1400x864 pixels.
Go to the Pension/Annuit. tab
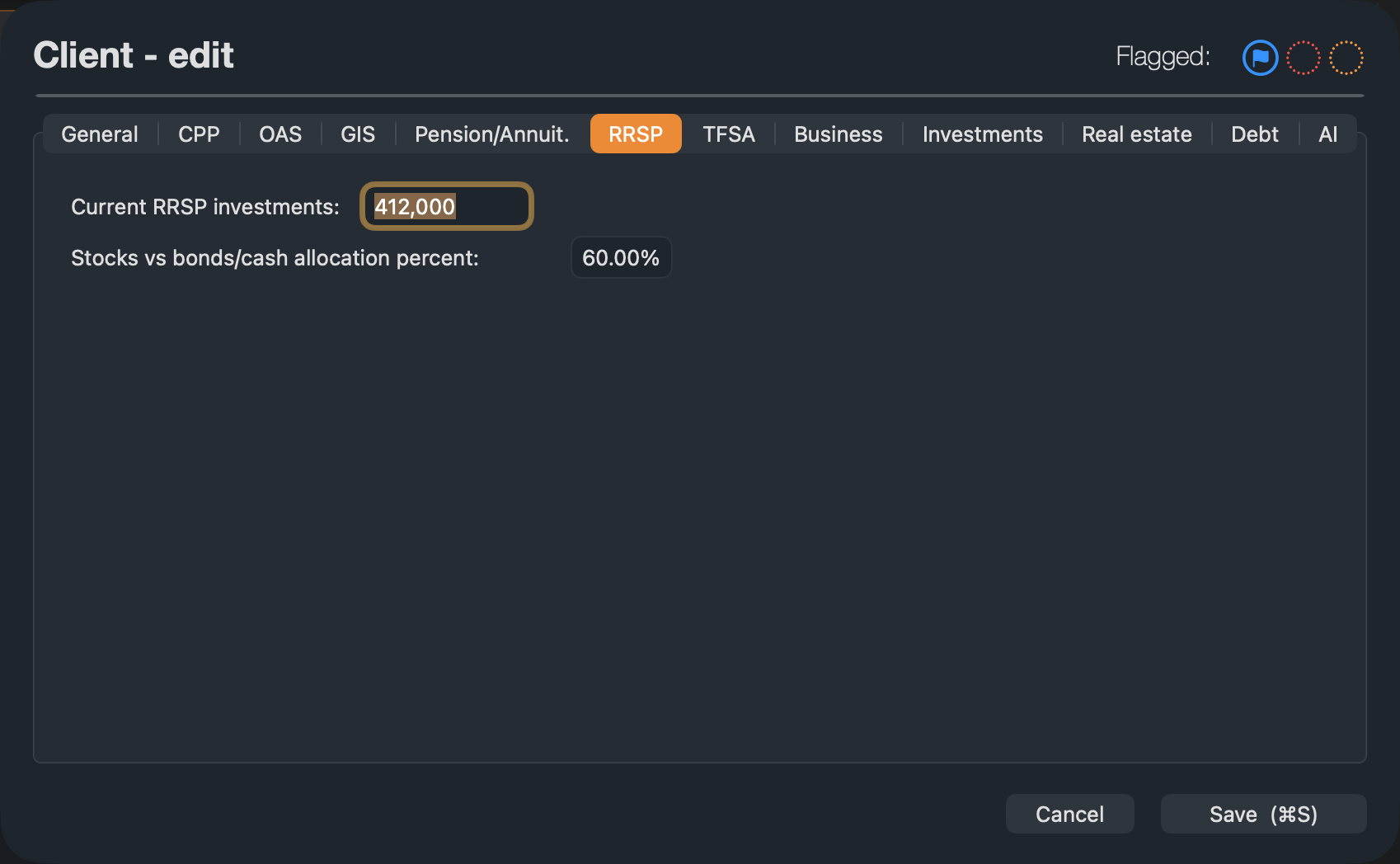(x=492, y=134)
